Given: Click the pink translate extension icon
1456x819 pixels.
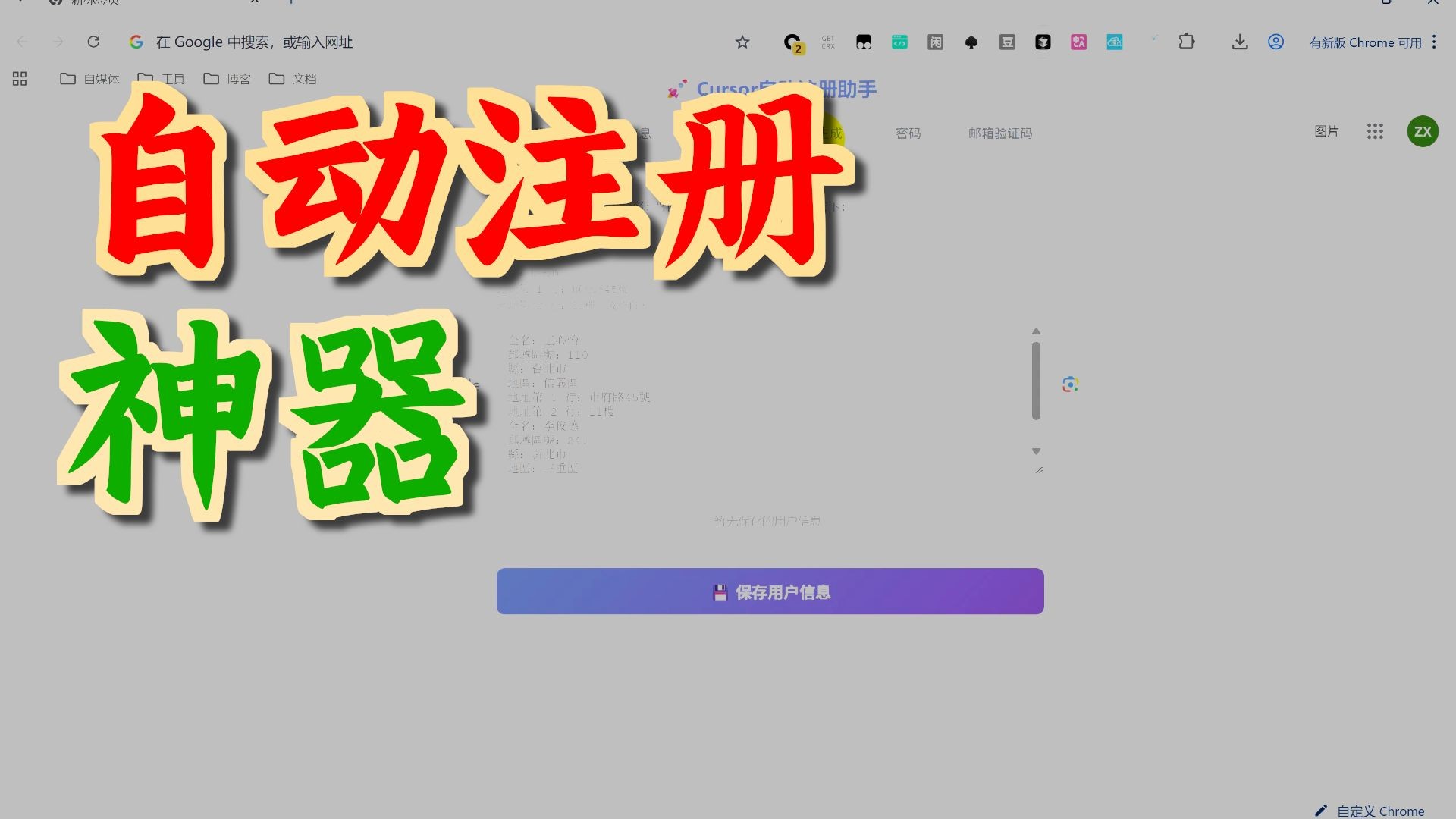Looking at the screenshot, I should coord(1078,42).
